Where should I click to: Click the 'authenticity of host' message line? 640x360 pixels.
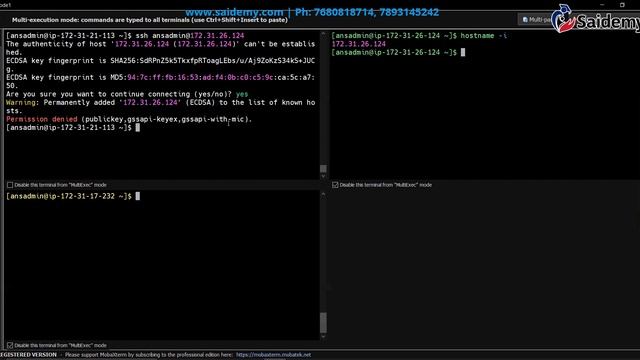point(160,44)
